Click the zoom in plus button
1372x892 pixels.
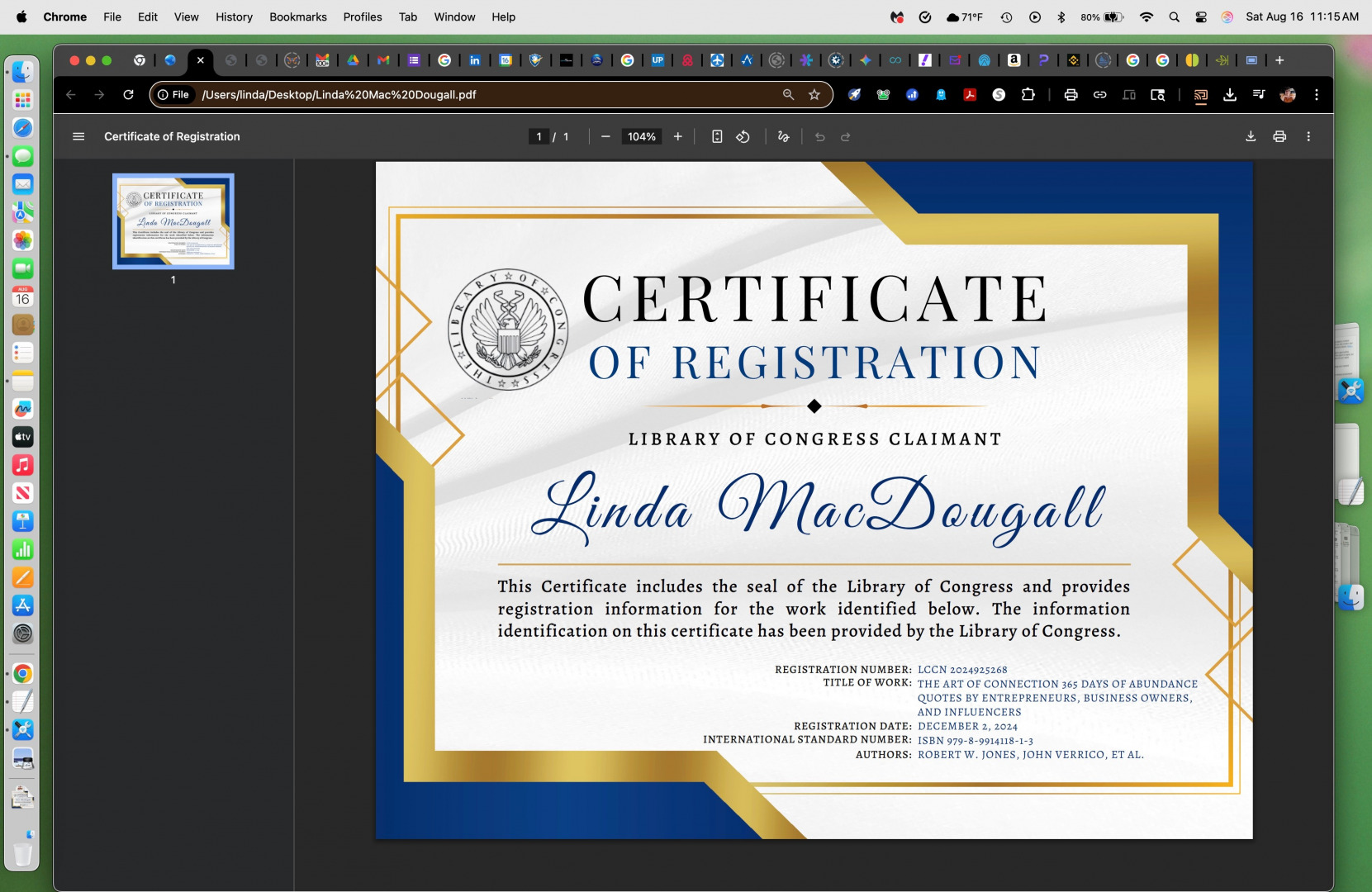click(x=678, y=136)
